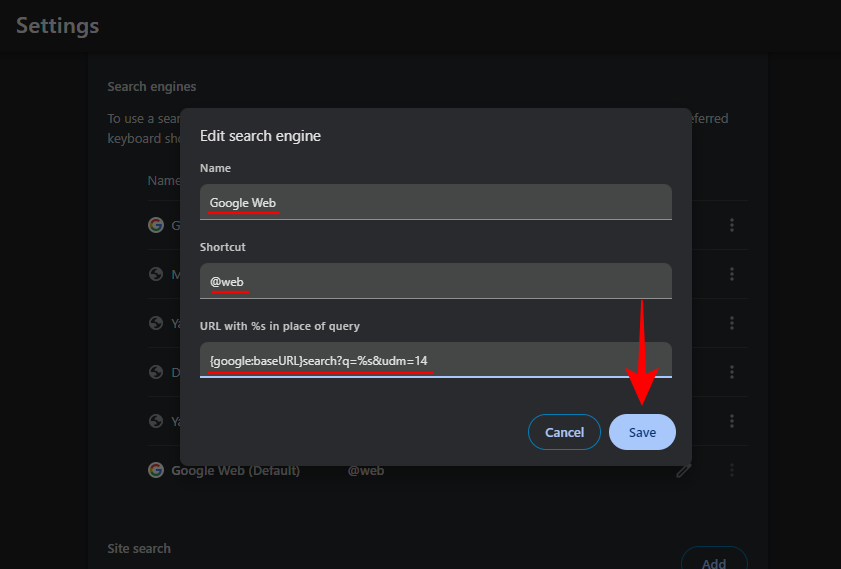Focus the Name field containing Google Web
The width and height of the screenshot is (841, 569).
pos(436,202)
